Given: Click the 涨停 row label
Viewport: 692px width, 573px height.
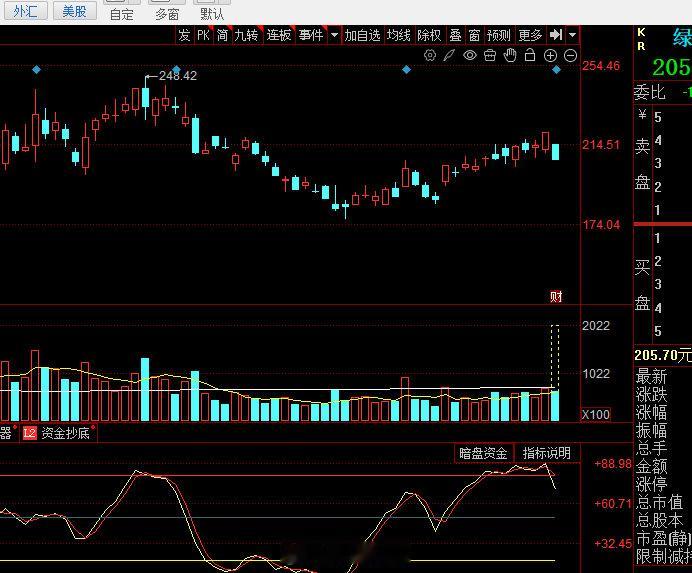Looking at the screenshot, I should (651, 484).
